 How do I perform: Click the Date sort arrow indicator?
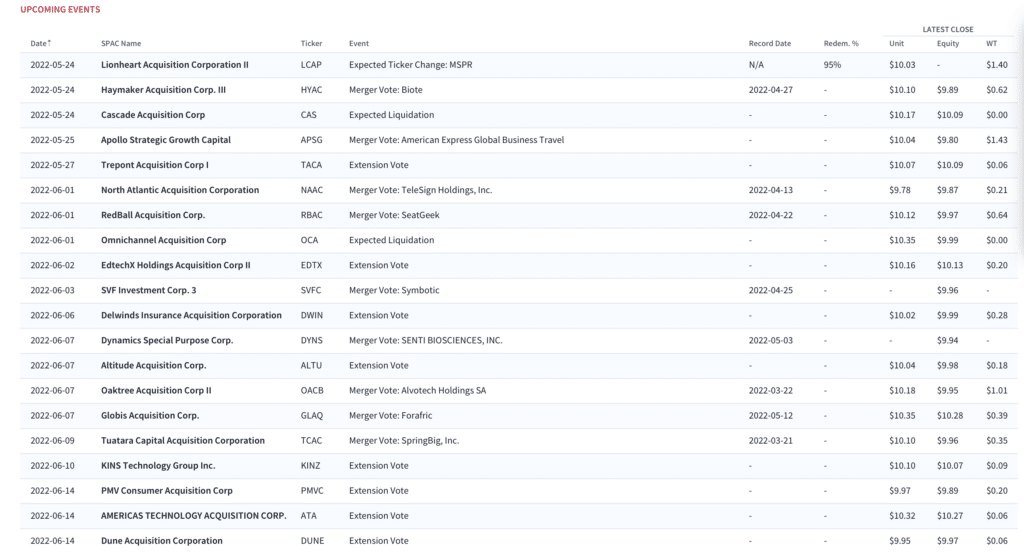click(x=49, y=42)
